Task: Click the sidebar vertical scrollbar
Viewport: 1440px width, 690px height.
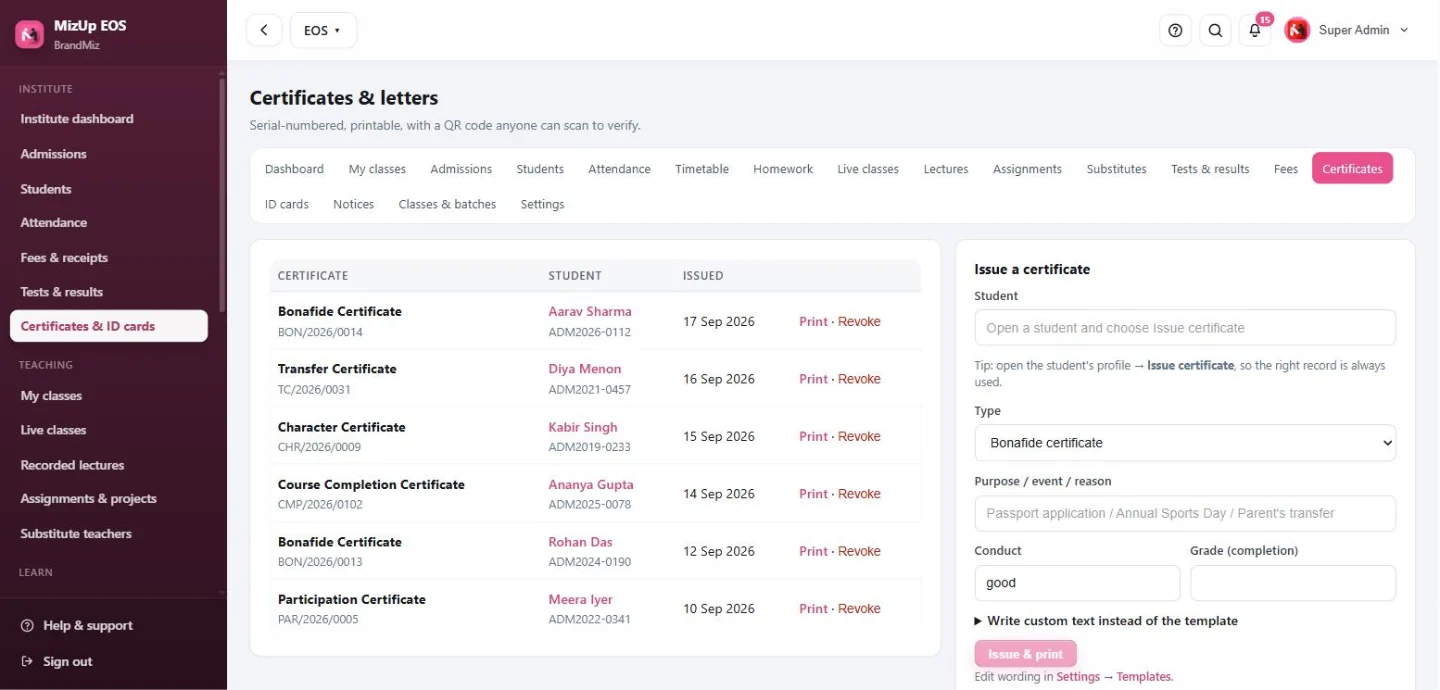Action: click(x=222, y=195)
